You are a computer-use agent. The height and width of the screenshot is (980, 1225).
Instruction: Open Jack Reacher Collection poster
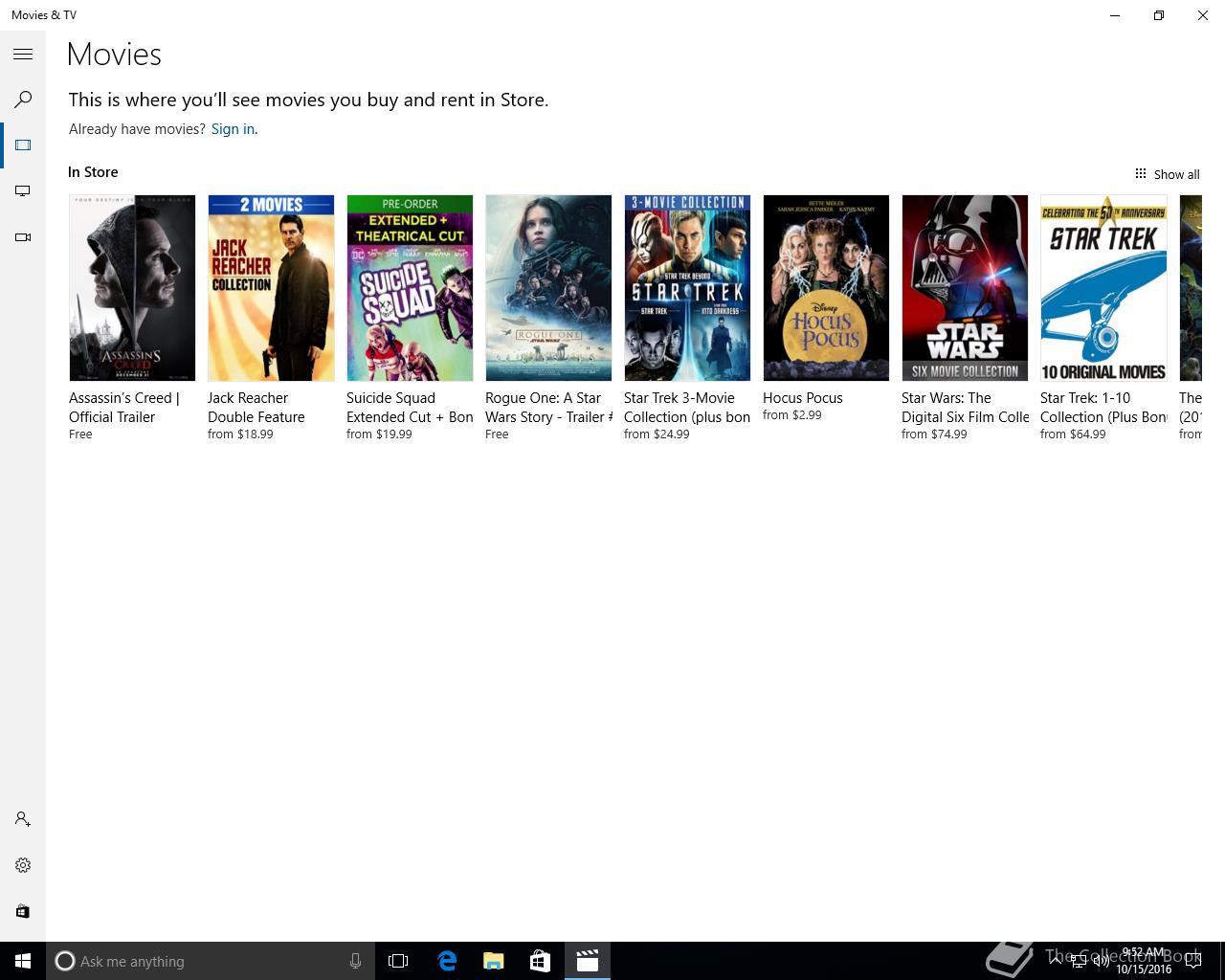pos(271,288)
